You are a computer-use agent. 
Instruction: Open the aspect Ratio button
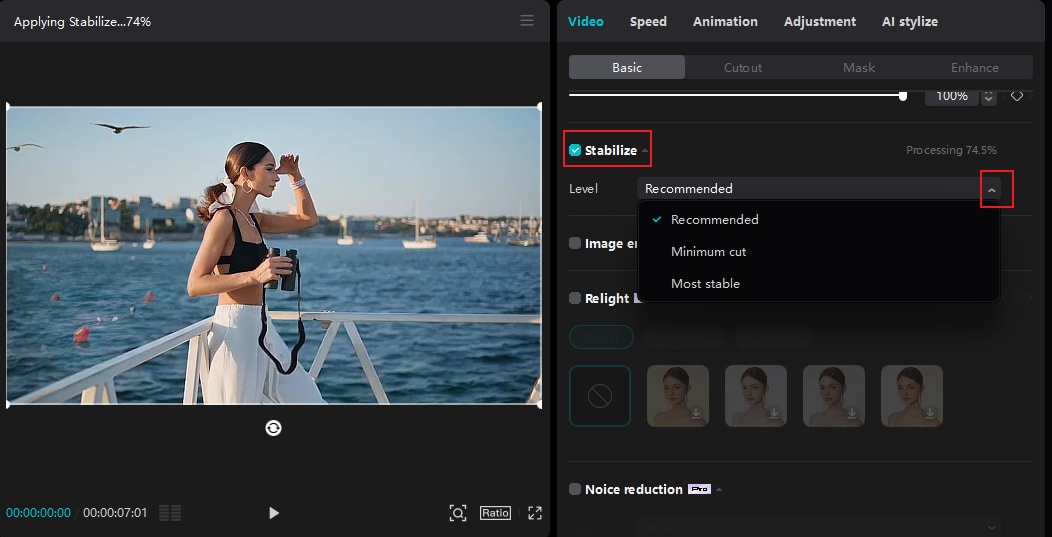tap(495, 513)
